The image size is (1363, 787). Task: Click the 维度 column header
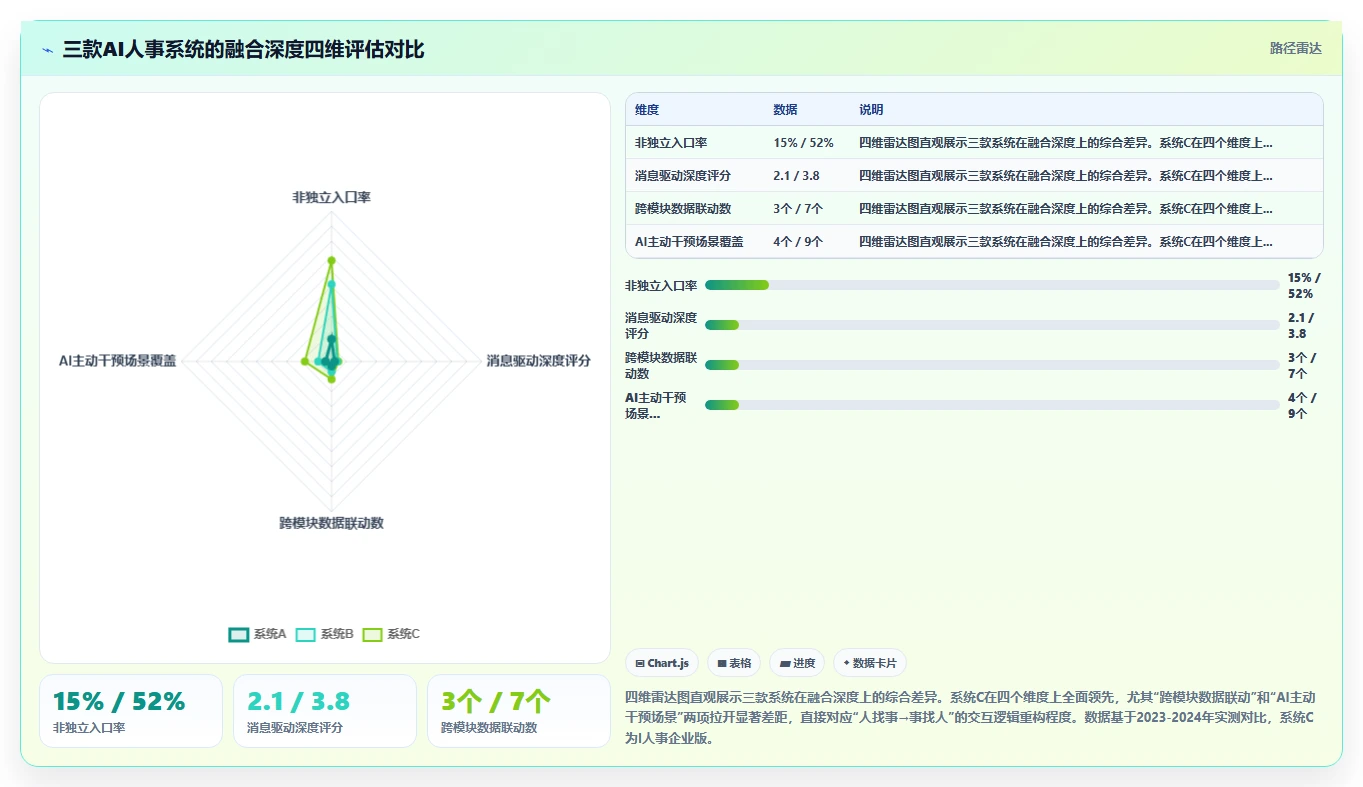point(647,110)
